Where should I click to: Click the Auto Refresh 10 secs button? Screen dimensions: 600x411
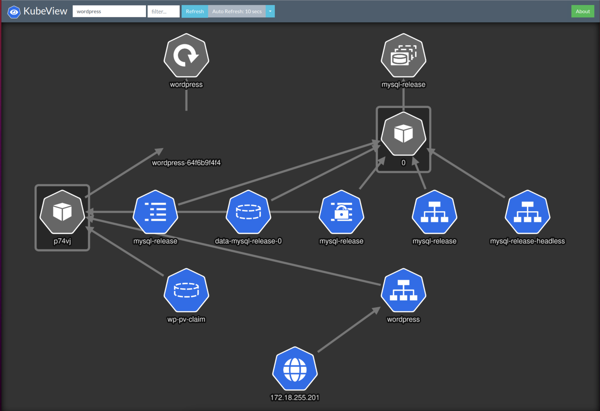tap(237, 11)
